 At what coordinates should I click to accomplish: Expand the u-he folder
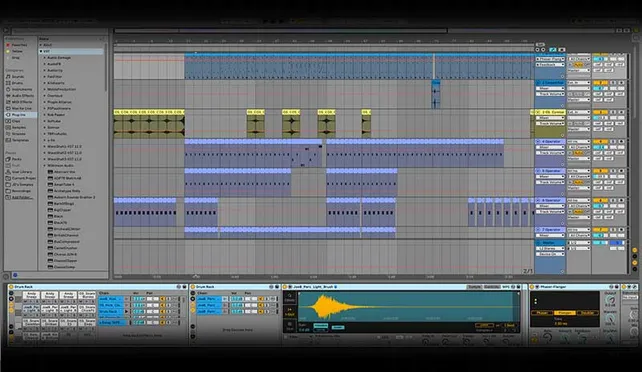point(45,140)
